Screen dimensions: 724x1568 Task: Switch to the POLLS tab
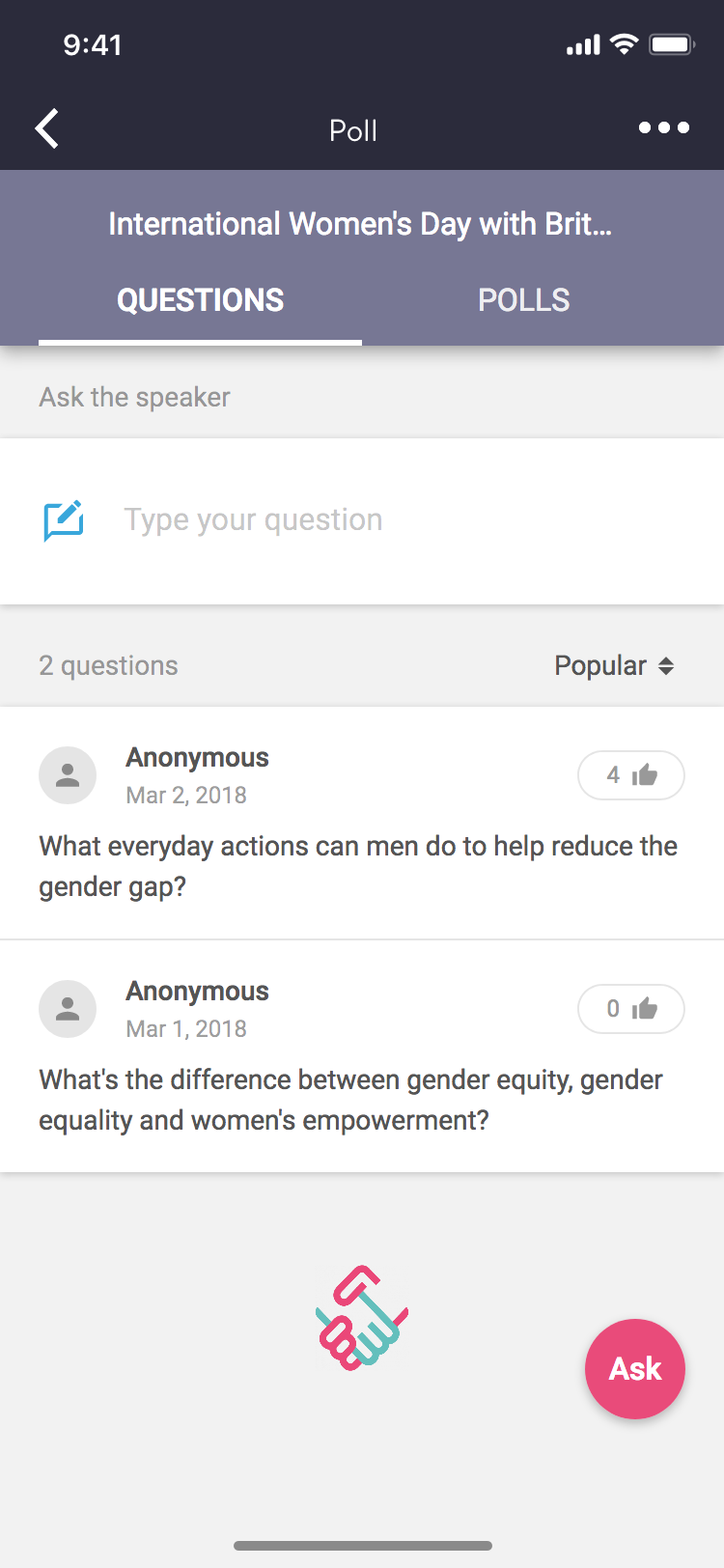pyautogui.click(x=523, y=300)
